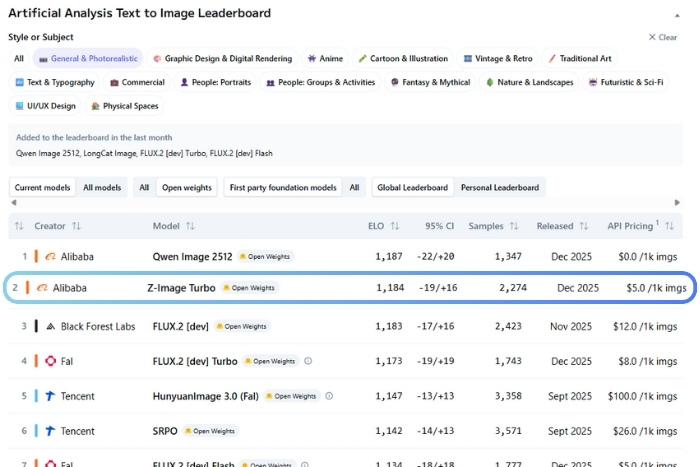700x467 pixels.
Task: Click the 'Added to the leaderboard' notice text
Action: [94, 138]
